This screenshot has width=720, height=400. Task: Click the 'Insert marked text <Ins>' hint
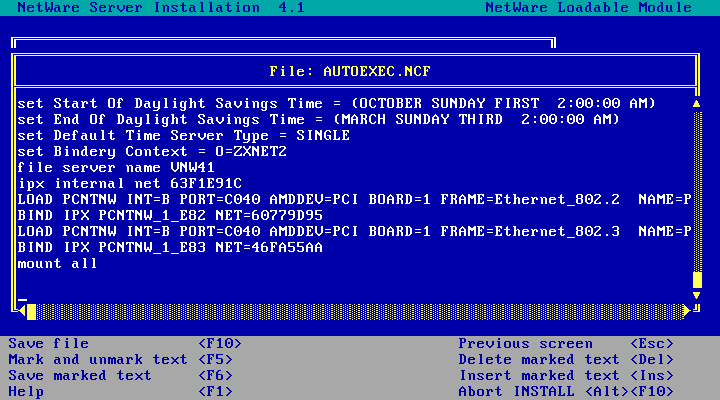(566, 376)
